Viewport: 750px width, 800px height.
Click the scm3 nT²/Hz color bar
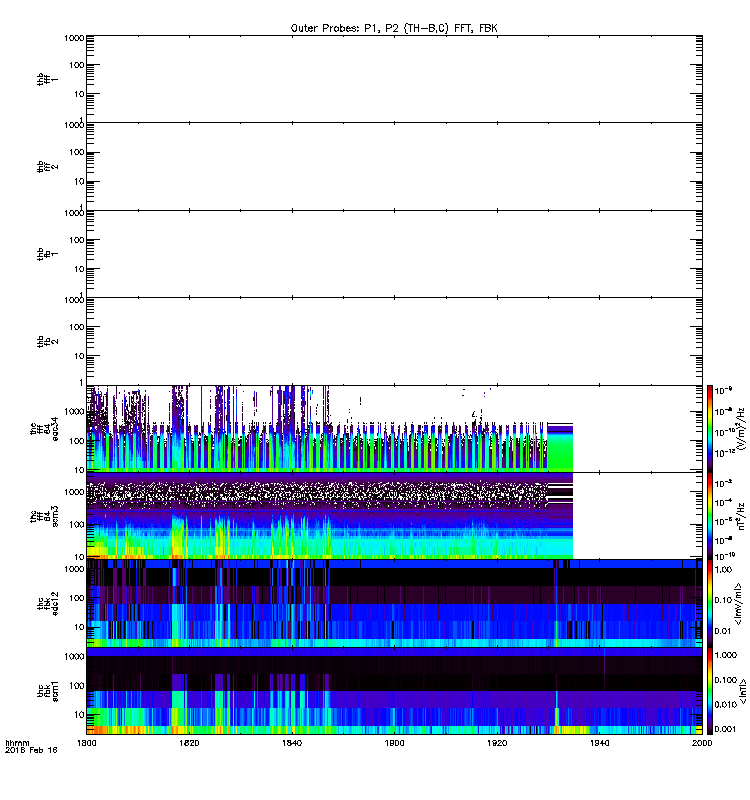tap(710, 516)
